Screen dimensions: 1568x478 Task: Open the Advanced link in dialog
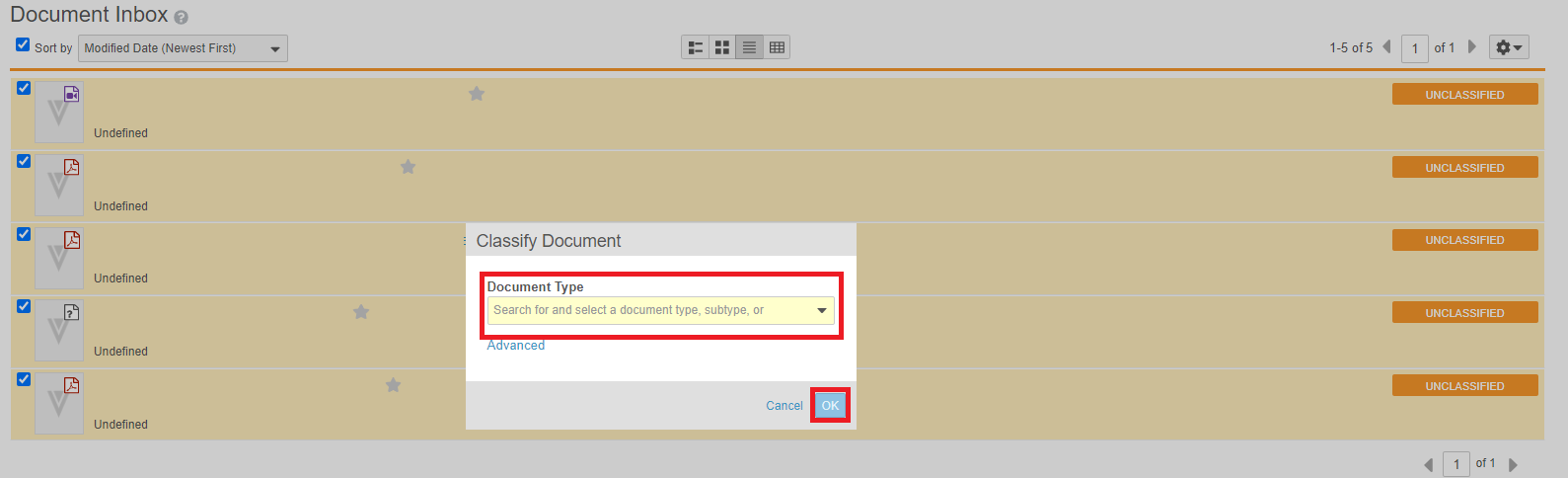pyautogui.click(x=515, y=346)
